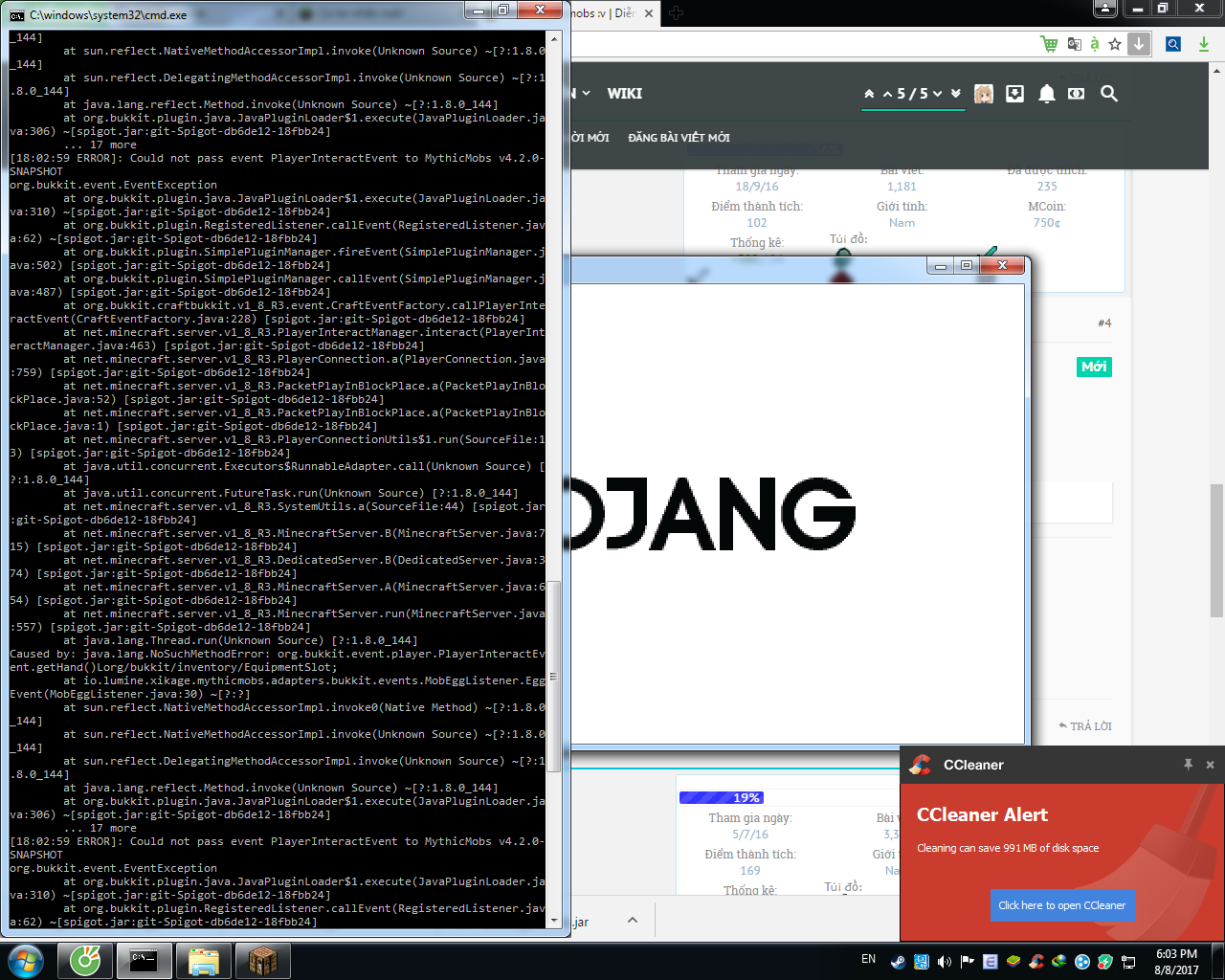Screen dimensions: 1225x980
Task: Open a new browser tab
Action: click(x=677, y=13)
